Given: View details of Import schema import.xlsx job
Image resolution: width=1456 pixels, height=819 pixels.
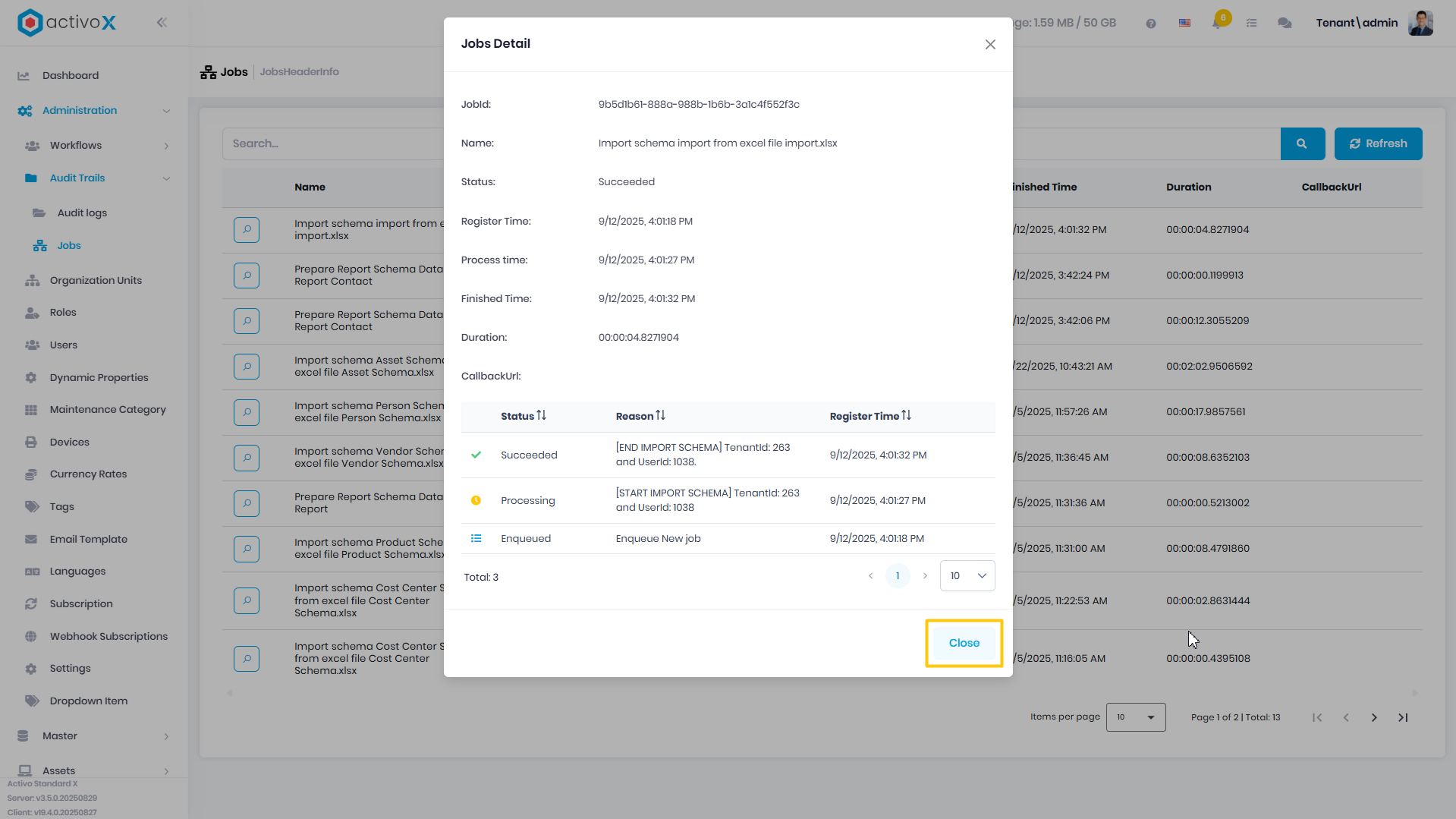Looking at the screenshot, I should 247,230.
